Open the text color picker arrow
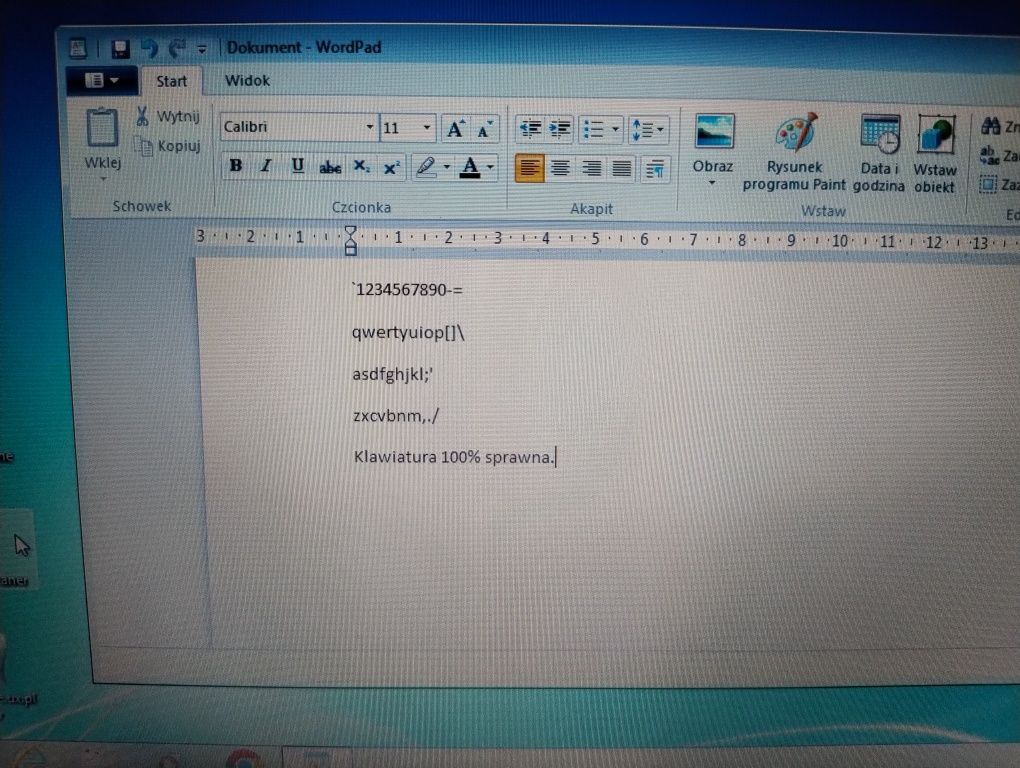The image size is (1020, 768). (490, 167)
